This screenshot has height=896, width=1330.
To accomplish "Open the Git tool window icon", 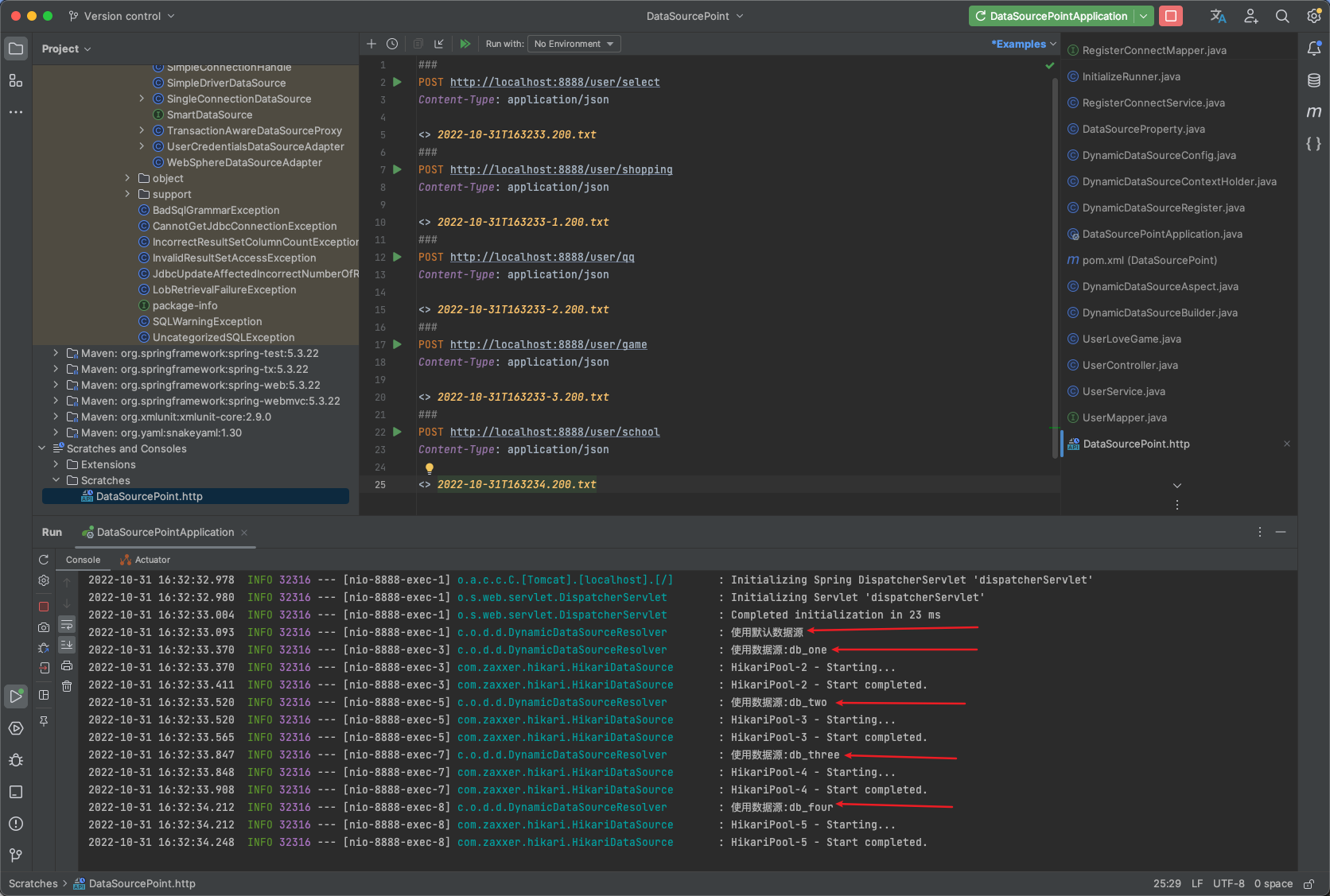I will [x=16, y=855].
